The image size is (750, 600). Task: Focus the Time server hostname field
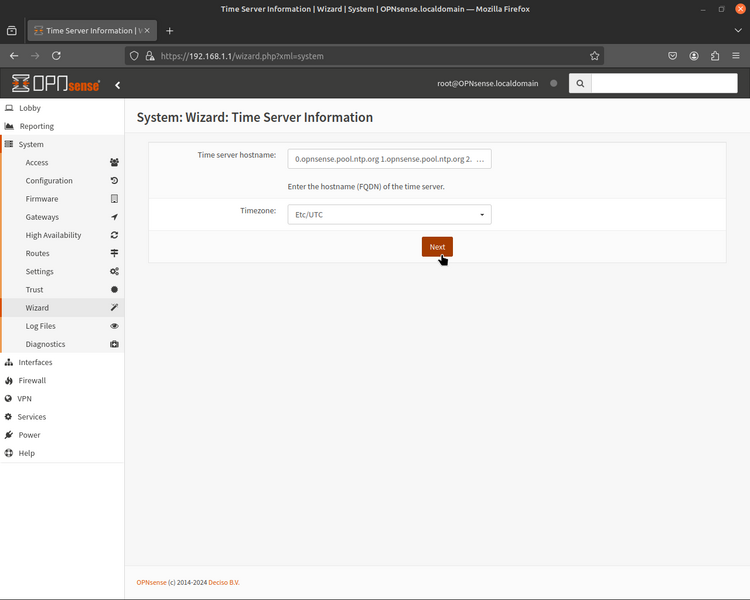389,159
